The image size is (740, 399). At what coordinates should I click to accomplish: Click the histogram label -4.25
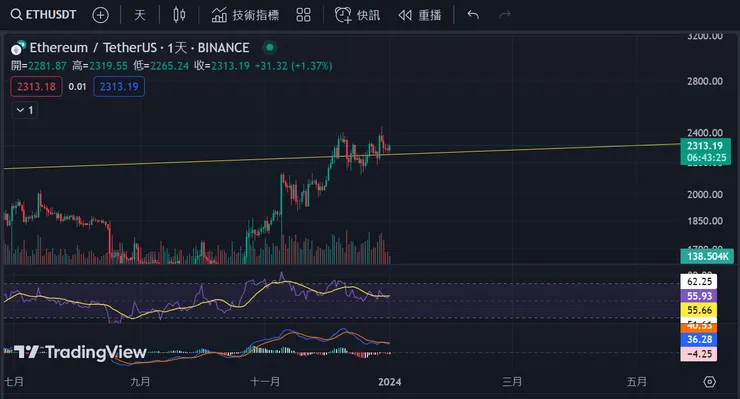click(x=699, y=354)
